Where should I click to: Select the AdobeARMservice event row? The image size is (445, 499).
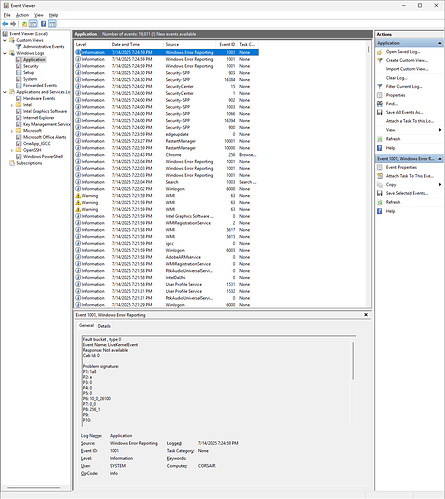coord(166,257)
